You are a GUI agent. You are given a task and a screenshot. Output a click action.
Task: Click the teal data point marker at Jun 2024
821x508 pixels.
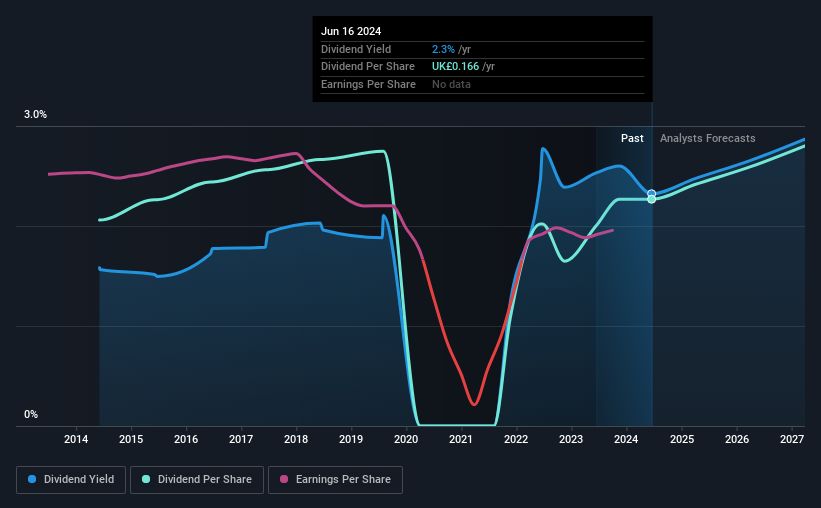(x=651, y=200)
